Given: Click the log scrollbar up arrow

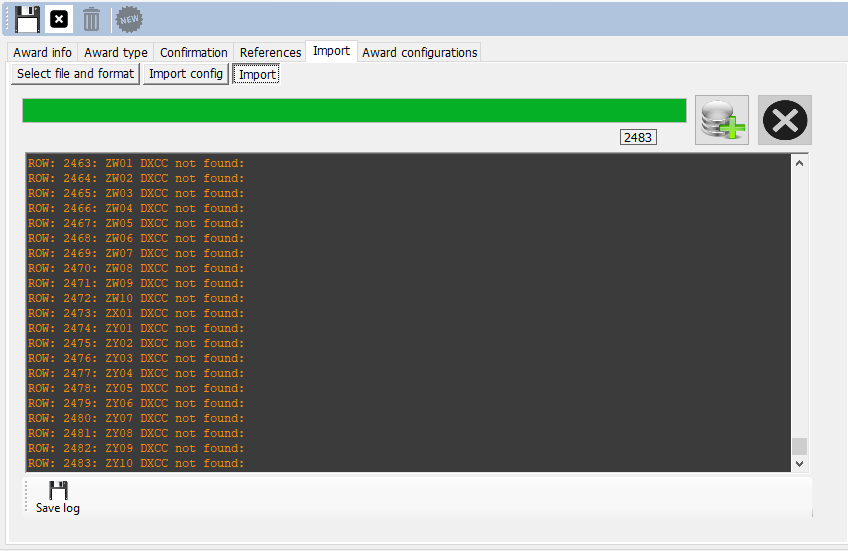Looking at the screenshot, I should (799, 163).
